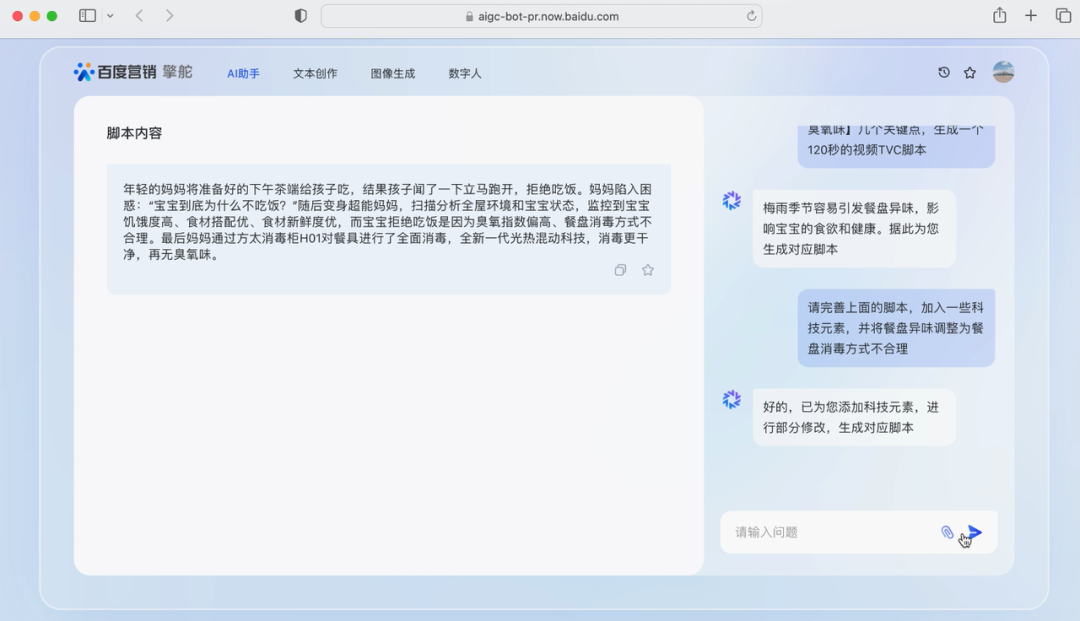Image resolution: width=1080 pixels, height=621 pixels.
Task: Open favorites star in top header
Action: click(x=969, y=73)
